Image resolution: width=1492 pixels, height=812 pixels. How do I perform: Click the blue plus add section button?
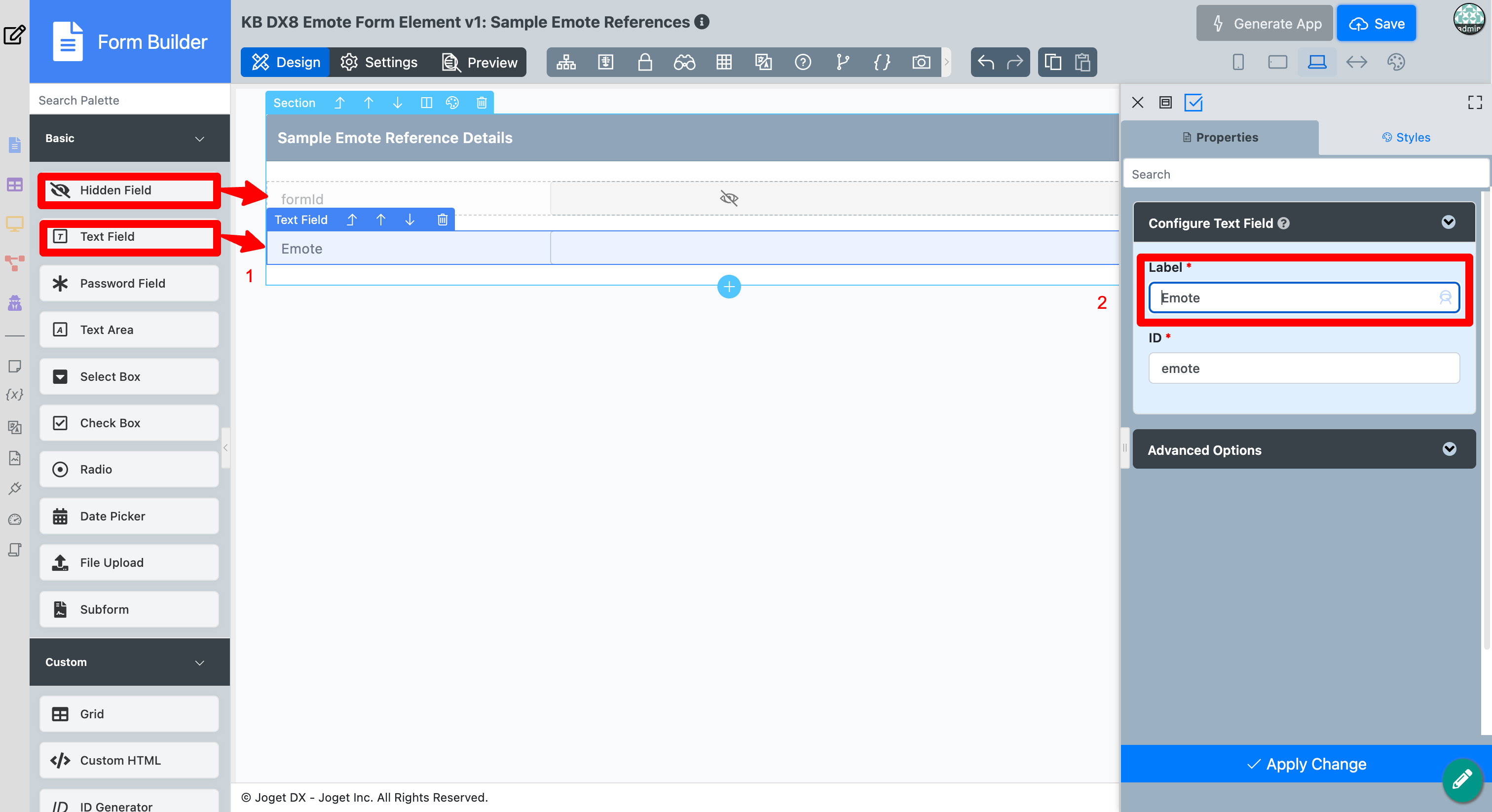[729, 287]
